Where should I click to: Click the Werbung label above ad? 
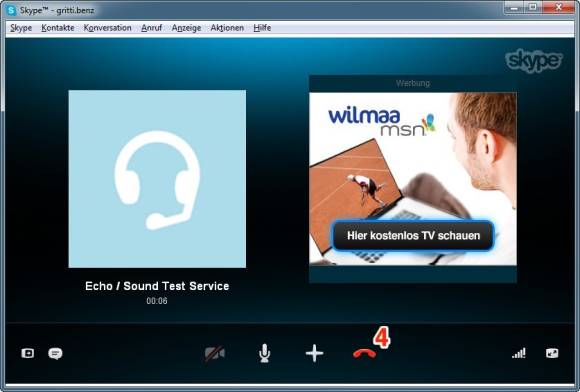pos(413,83)
